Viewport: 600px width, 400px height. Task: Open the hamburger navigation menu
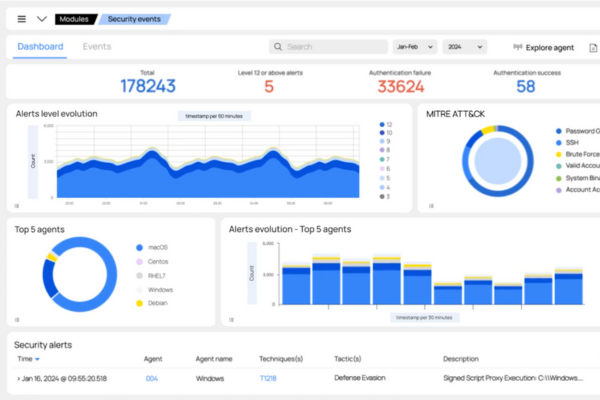(22, 18)
